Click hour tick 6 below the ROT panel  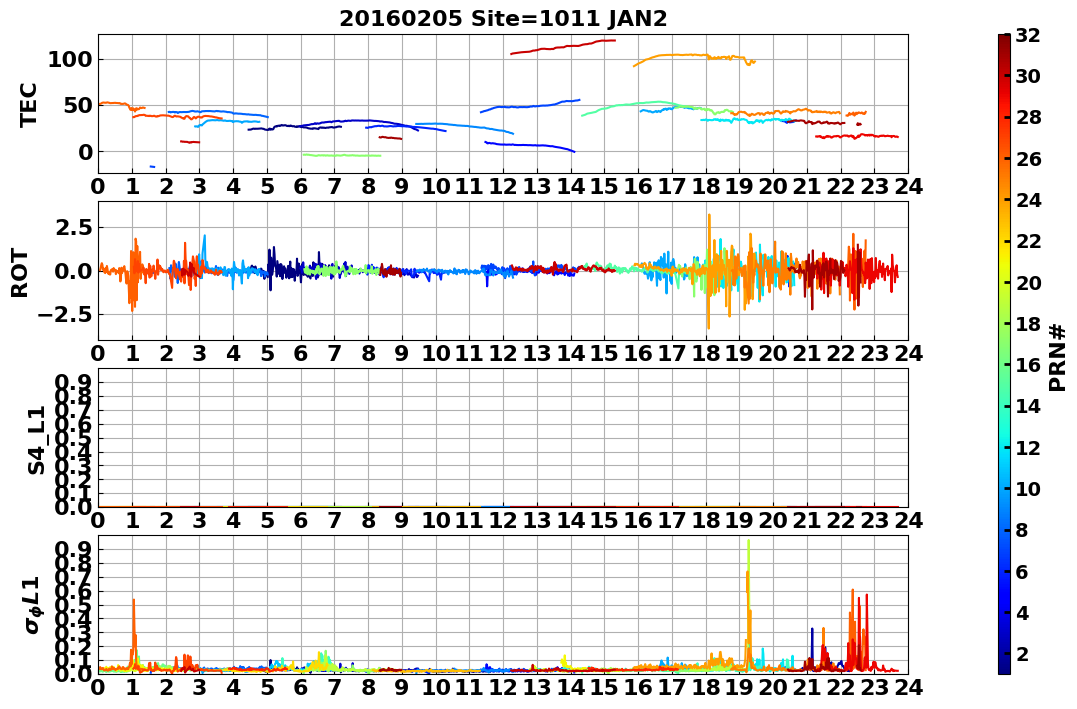[301, 354]
